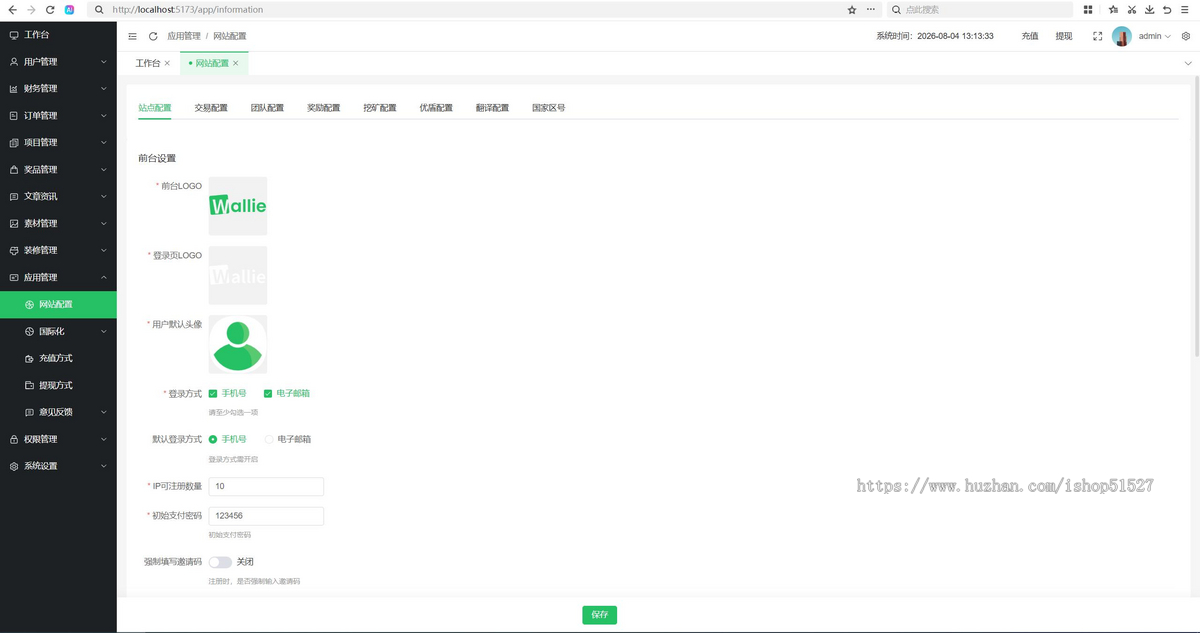Open the 国家区号 tab

click(549, 108)
